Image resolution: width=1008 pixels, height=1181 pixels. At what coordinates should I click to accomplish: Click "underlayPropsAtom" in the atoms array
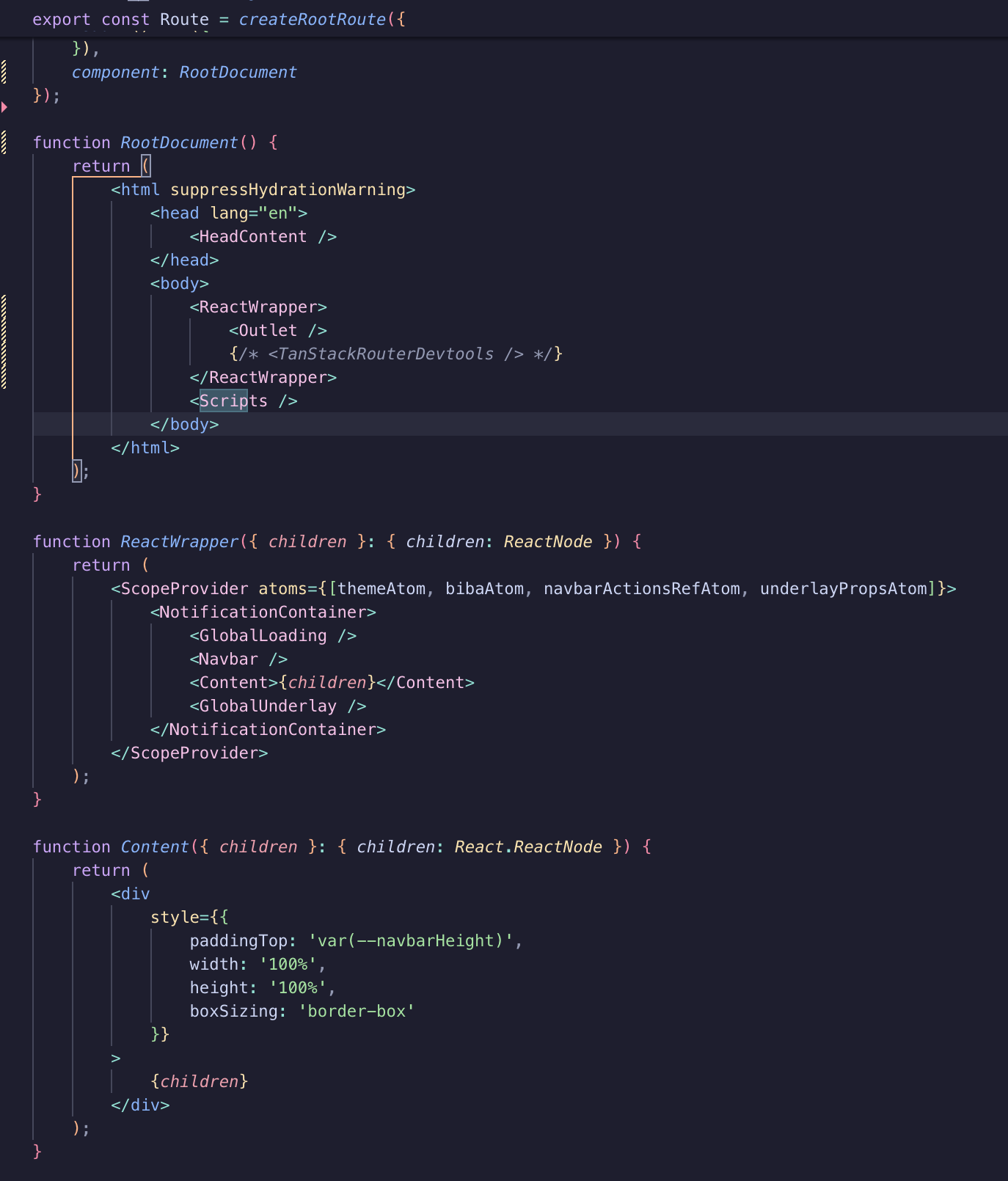[x=844, y=589]
